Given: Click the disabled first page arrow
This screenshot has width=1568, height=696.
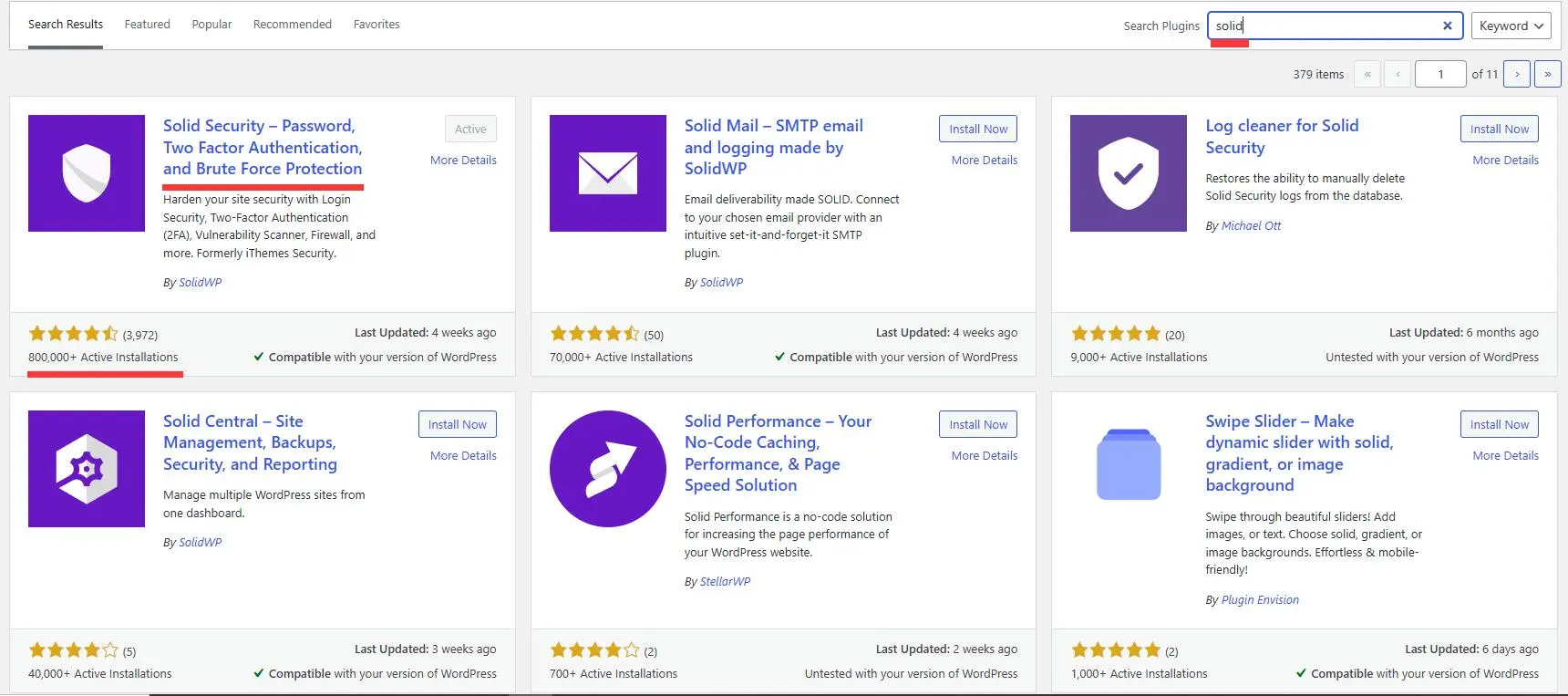Looking at the screenshot, I should point(1367,74).
